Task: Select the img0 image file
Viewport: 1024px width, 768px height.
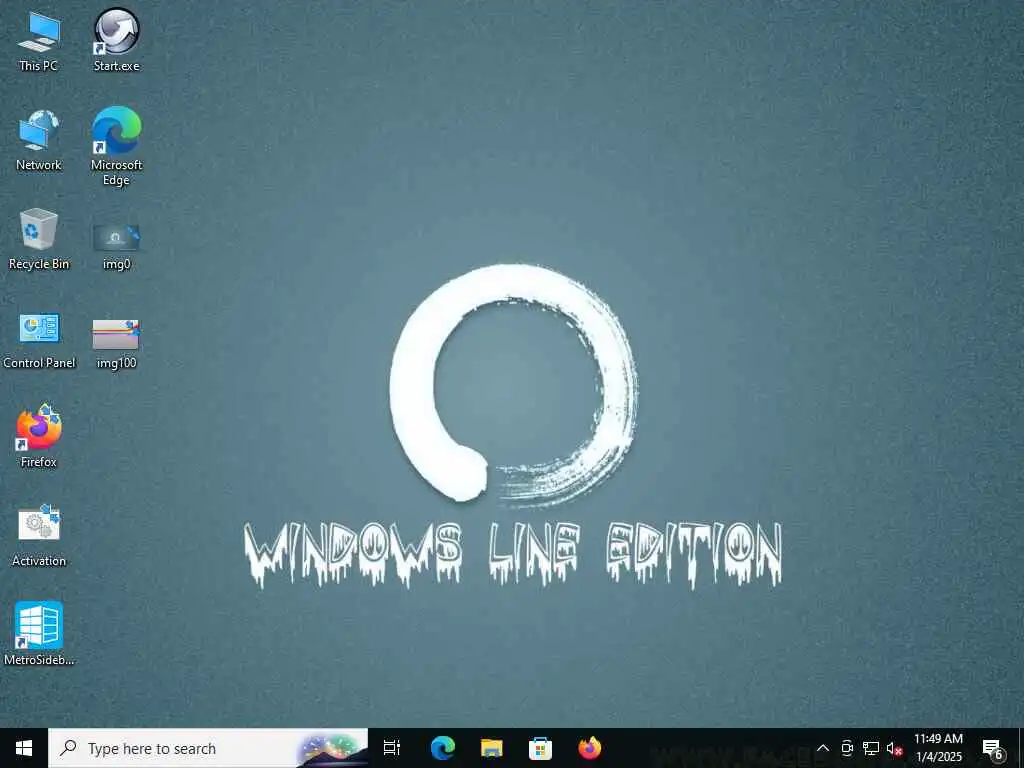Action: coord(116,247)
